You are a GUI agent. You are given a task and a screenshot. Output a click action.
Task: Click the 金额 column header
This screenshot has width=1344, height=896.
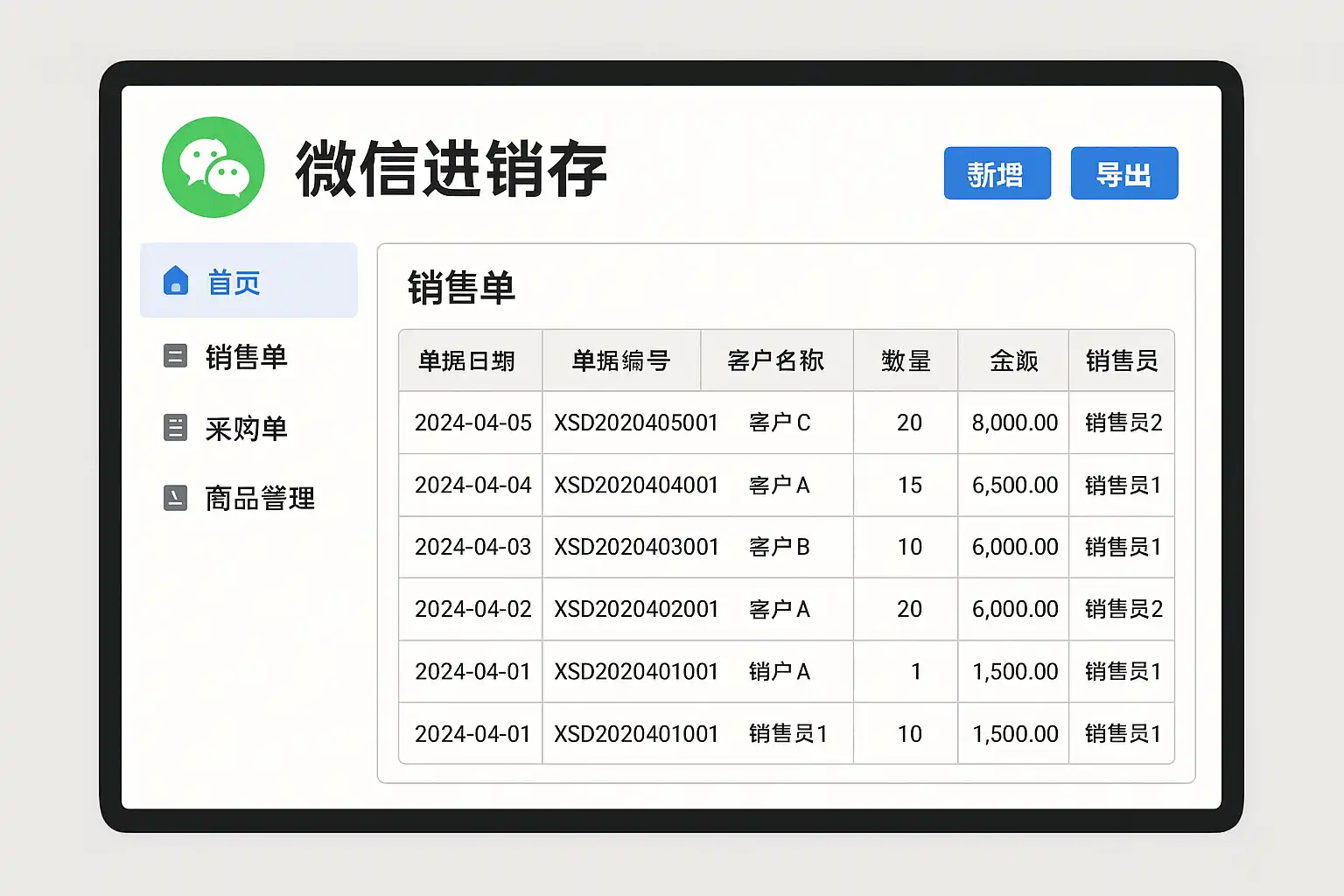click(1013, 360)
